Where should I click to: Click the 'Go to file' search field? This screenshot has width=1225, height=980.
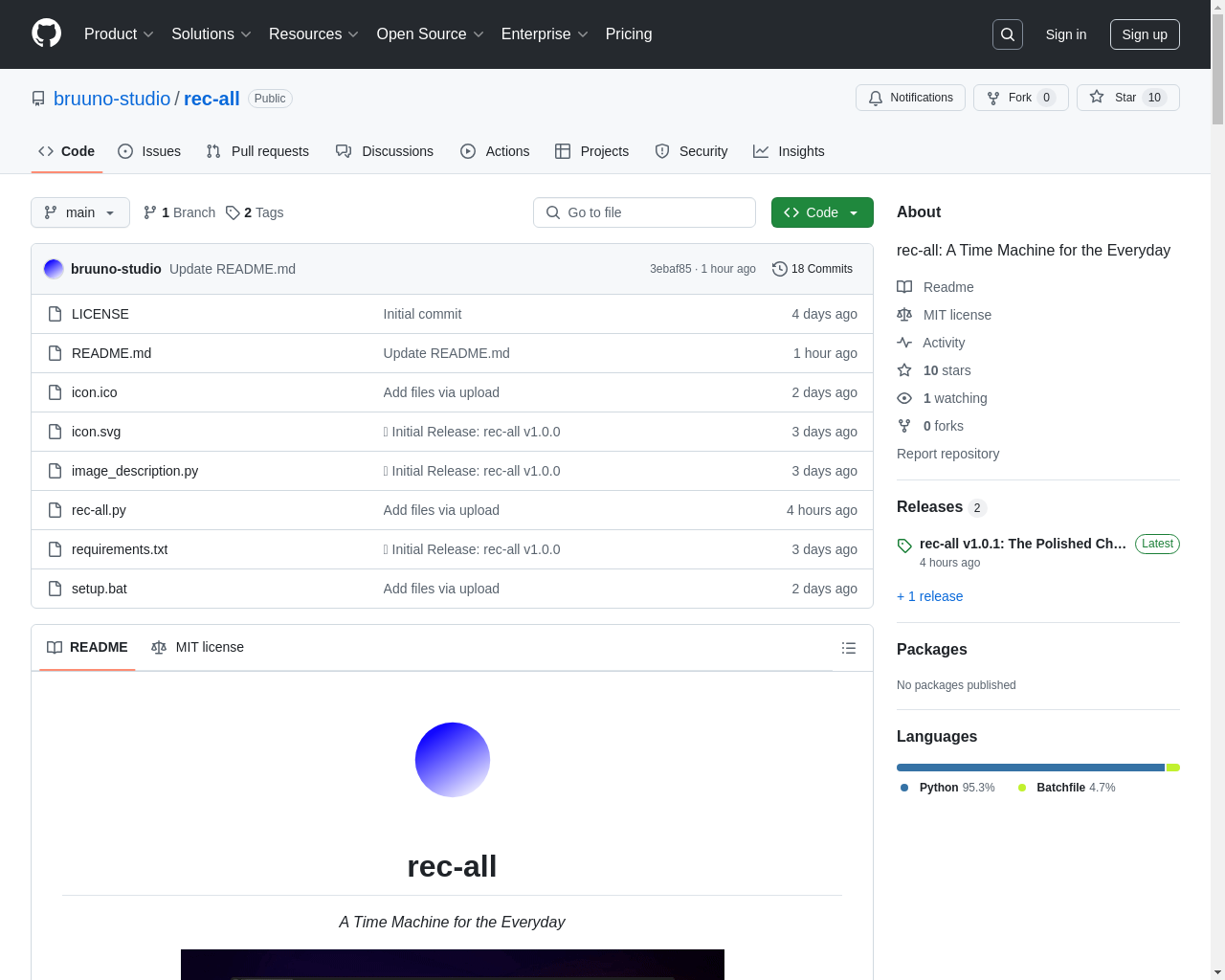click(644, 212)
